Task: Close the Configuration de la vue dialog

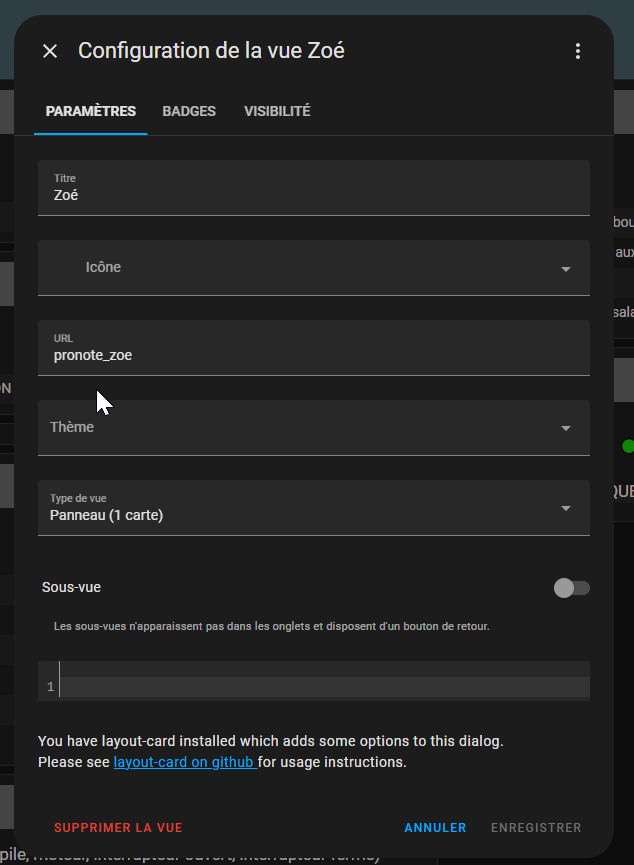Action: (50, 51)
